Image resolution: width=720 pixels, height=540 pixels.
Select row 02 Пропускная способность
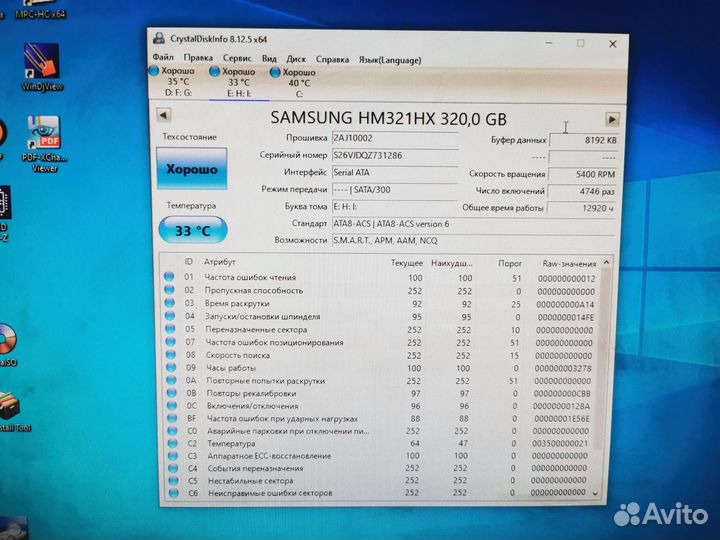pos(380,291)
